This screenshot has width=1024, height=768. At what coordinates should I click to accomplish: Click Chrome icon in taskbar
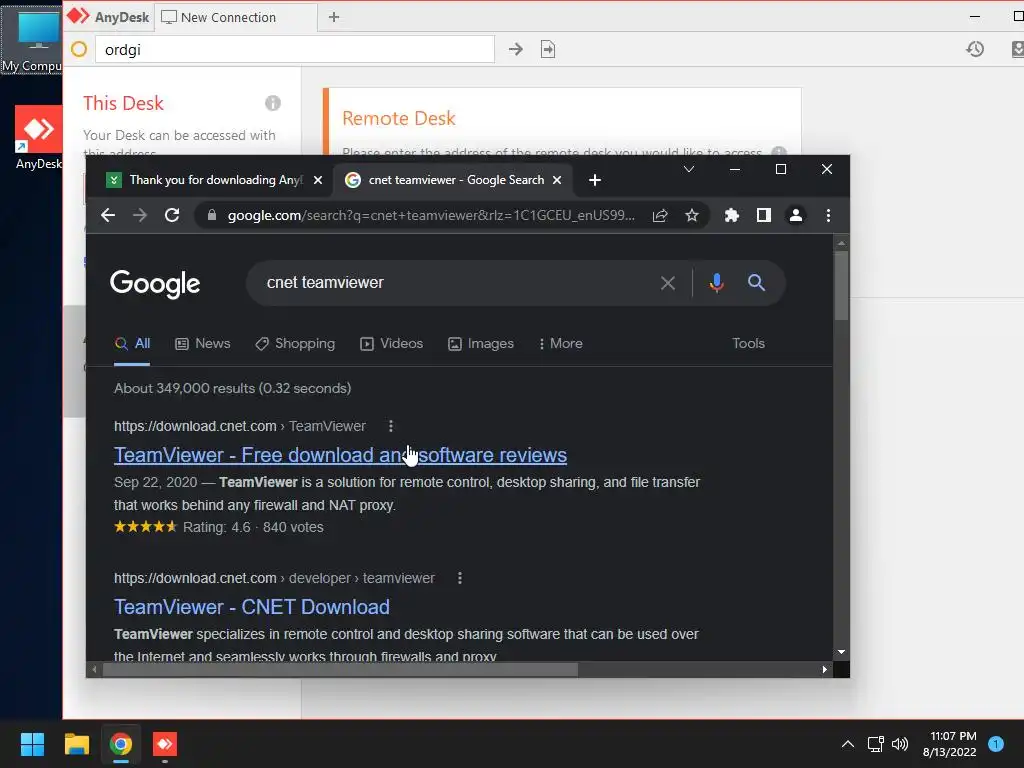click(x=121, y=744)
